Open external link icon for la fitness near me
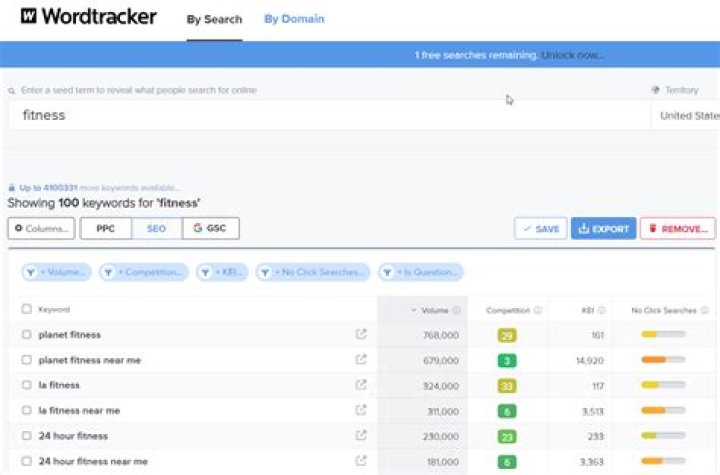Screen dimensions: 720x475 click(361, 410)
